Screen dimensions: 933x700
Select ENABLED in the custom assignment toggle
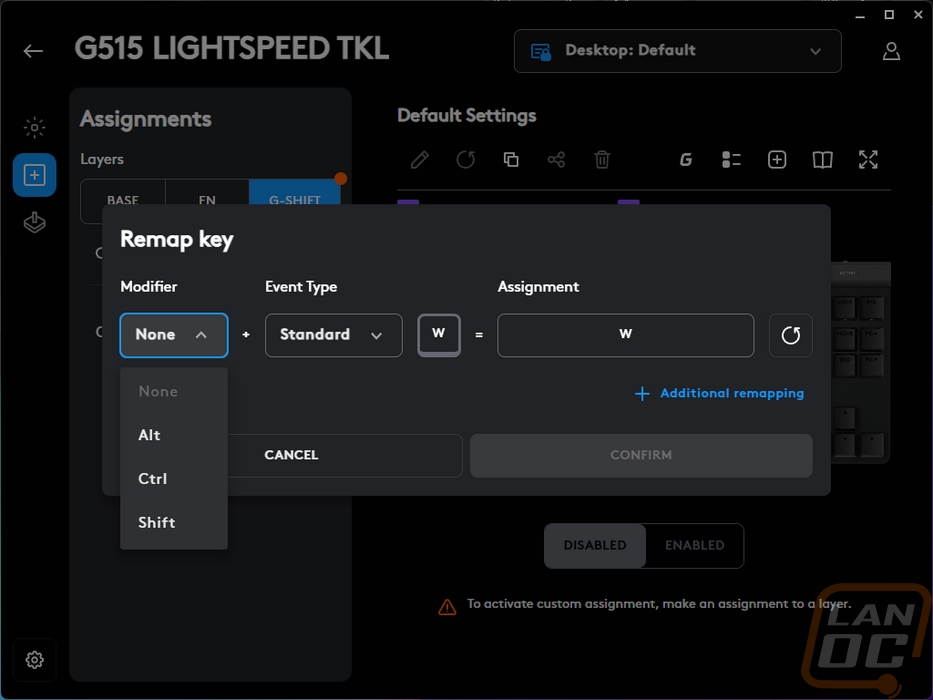694,545
